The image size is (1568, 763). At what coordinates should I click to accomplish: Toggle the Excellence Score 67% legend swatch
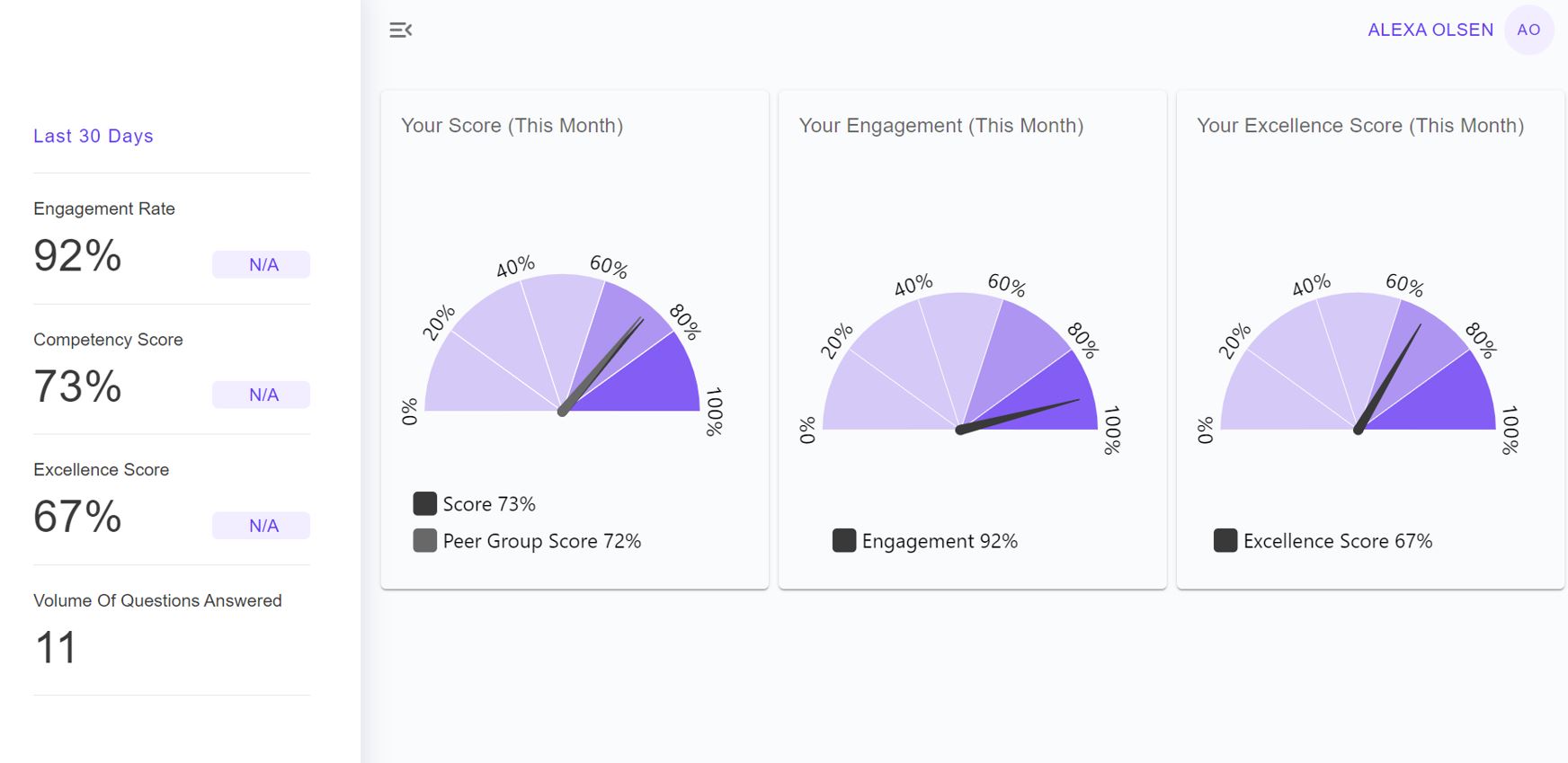tap(1225, 541)
